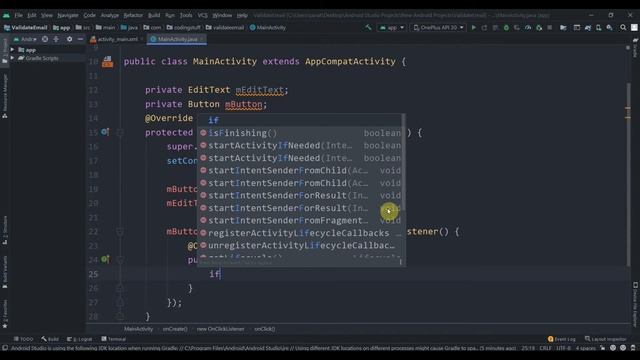Expand the app folder in the Project tree
This screenshot has width=640, height=360.
12,50
